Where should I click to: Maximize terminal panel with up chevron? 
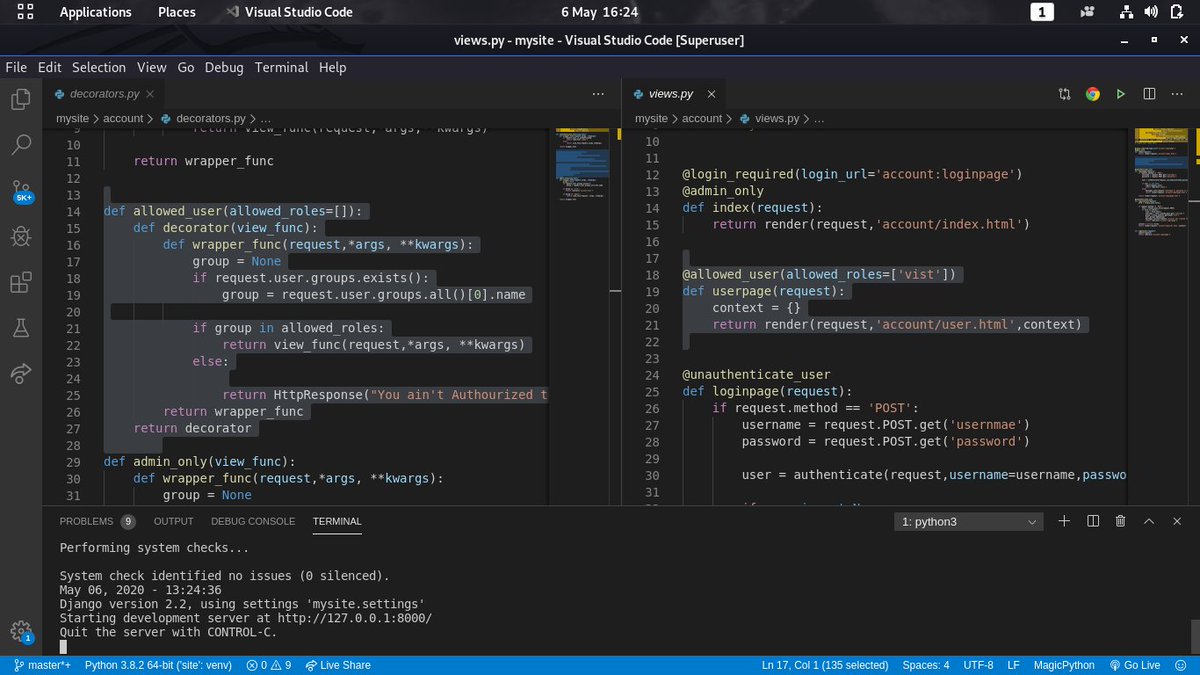click(1150, 521)
